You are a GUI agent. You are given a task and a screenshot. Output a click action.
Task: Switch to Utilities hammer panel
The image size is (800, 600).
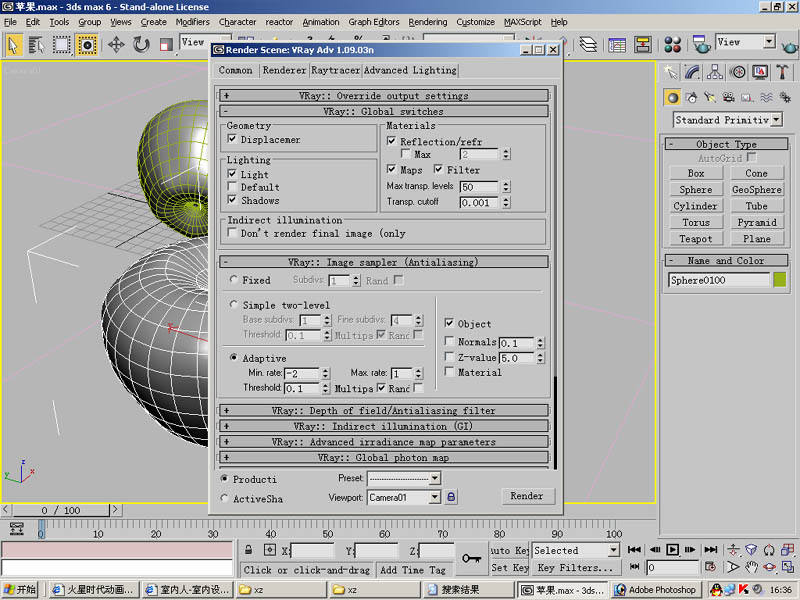point(782,72)
